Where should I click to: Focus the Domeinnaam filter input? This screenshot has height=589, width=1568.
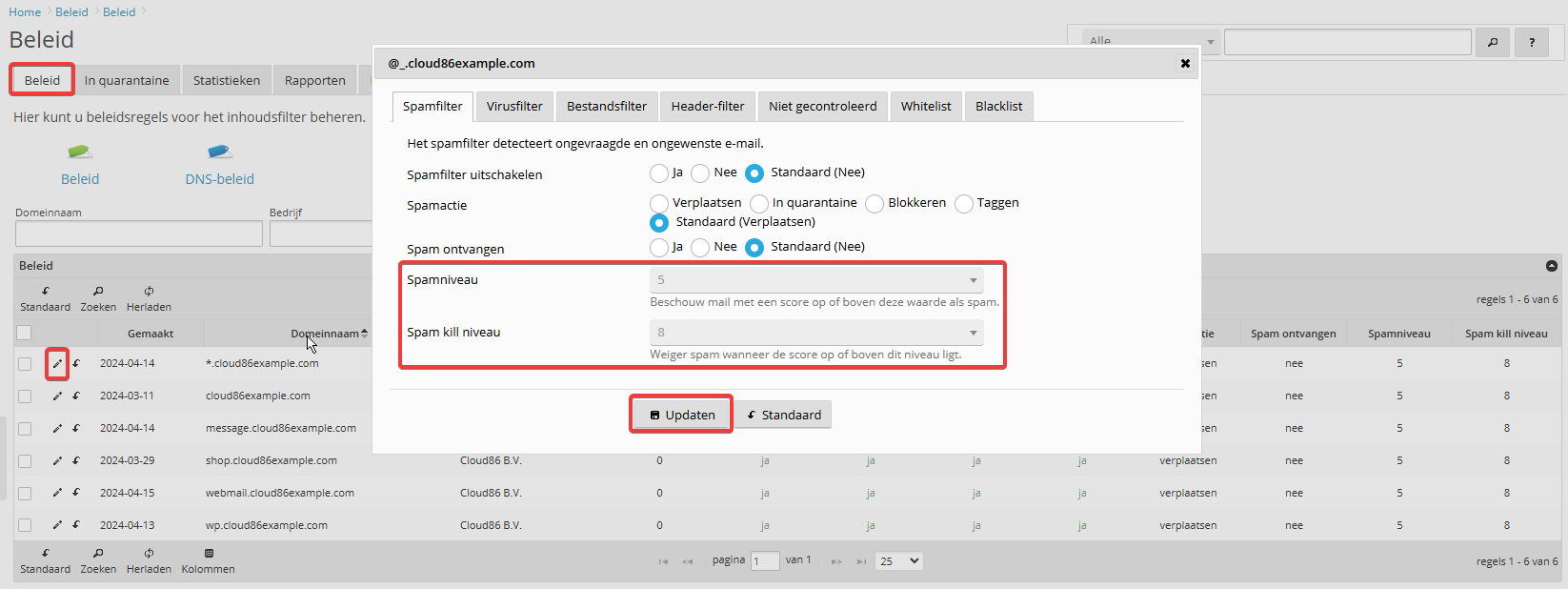point(139,234)
